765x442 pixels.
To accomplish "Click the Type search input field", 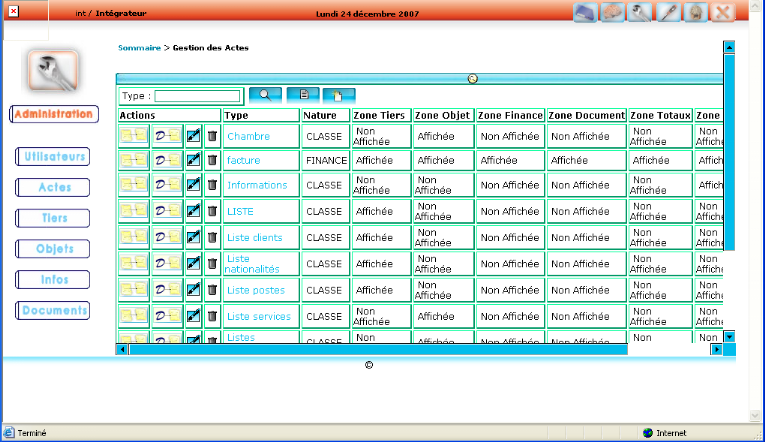I will [x=197, y=96].
